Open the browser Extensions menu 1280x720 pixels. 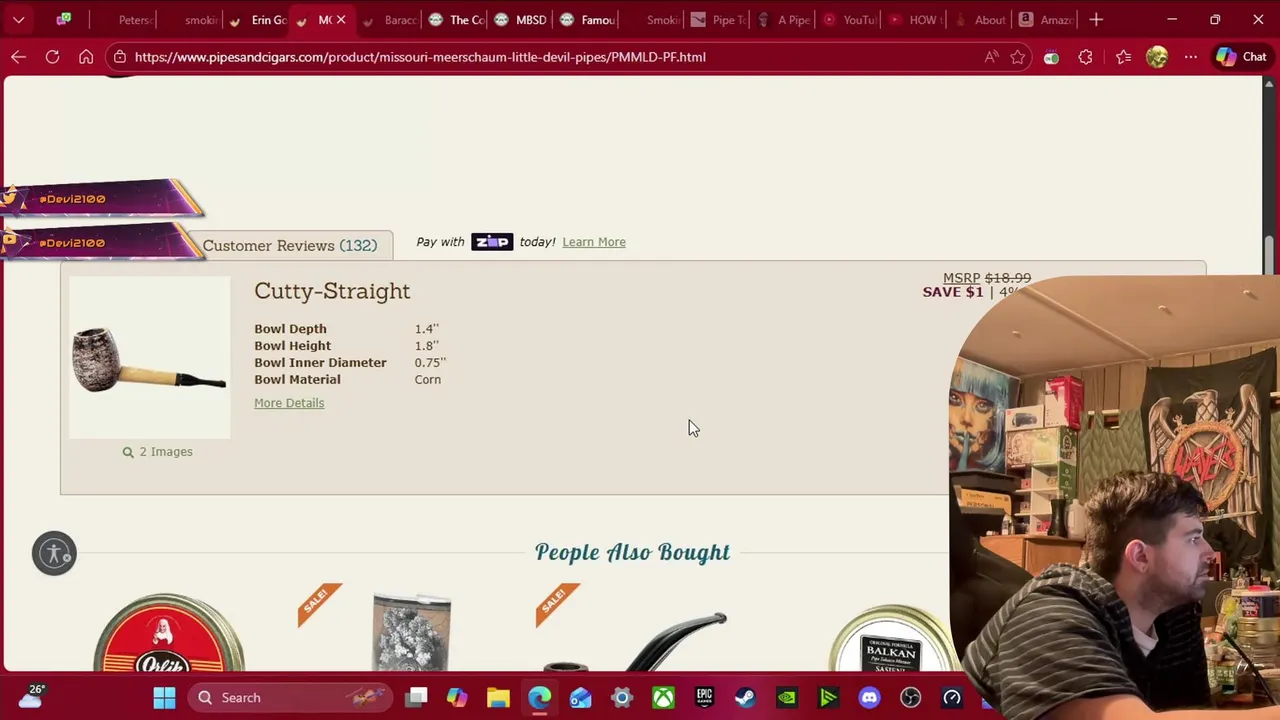(x=1085, y=57)
